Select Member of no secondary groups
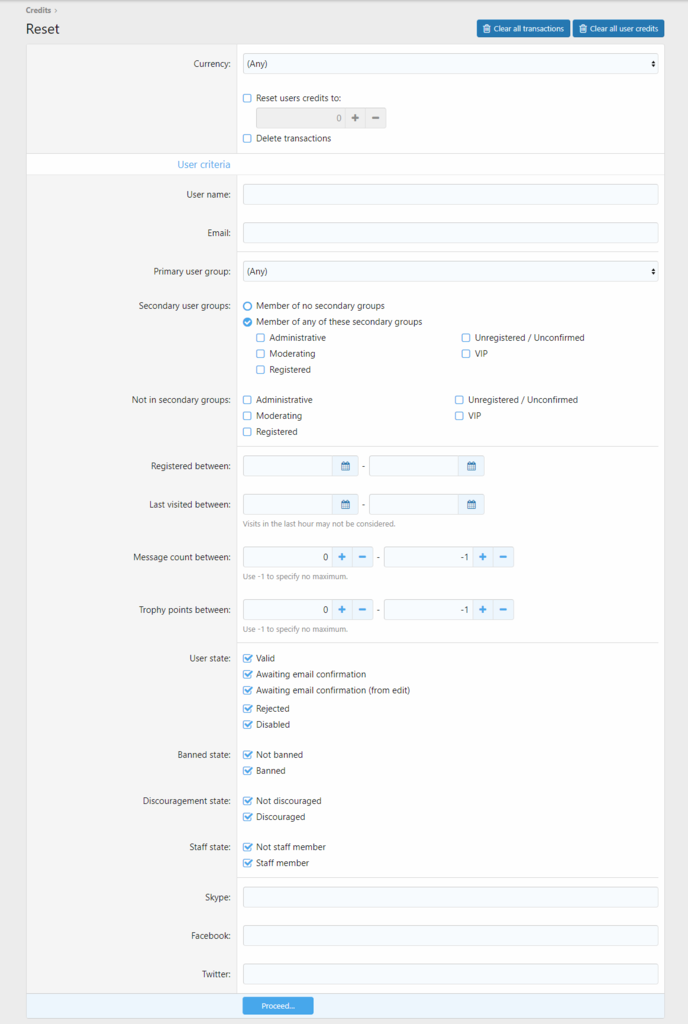688x1024 pixels. [248, 306]
